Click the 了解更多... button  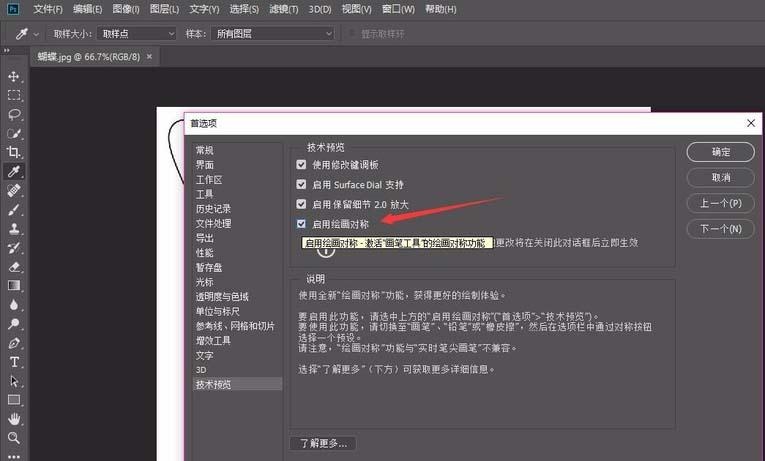pyautogui.click(x=322, y=443)
